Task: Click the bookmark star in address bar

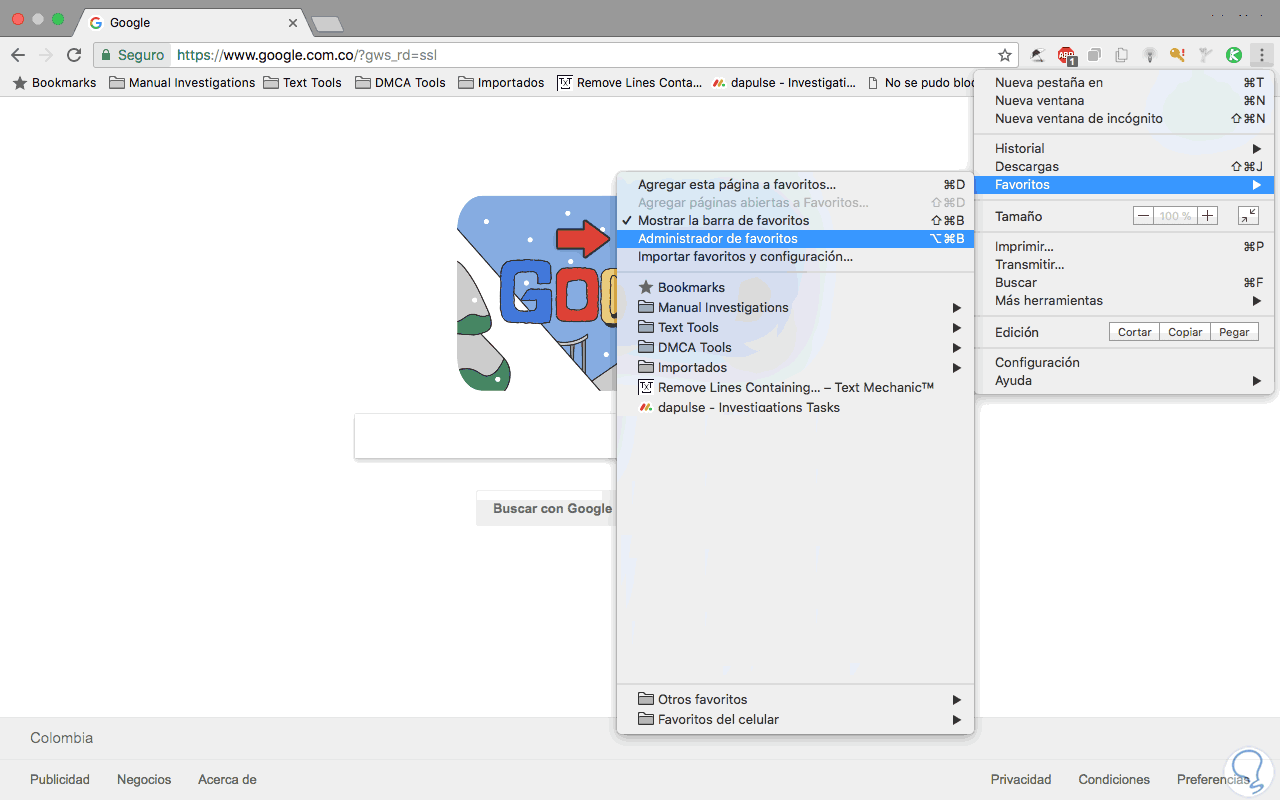Action: click(1005, 55)
